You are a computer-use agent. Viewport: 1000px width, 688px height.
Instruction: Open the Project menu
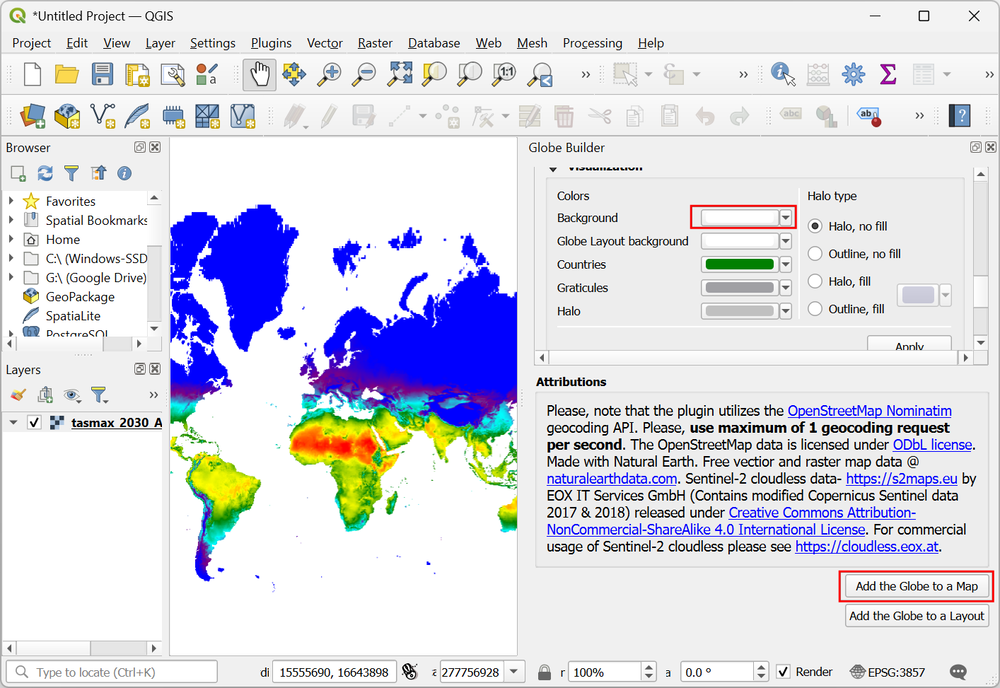tap(31, 43)
